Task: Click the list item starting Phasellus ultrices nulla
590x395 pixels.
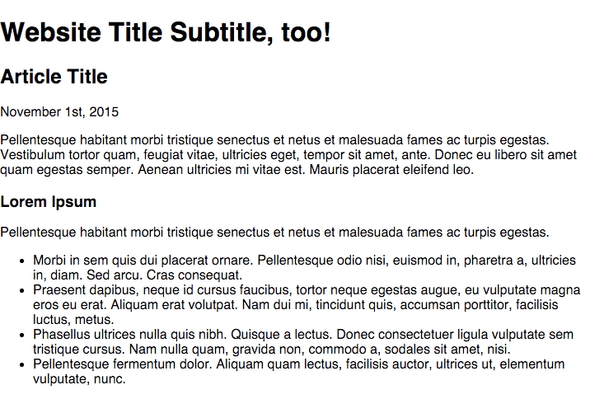Action: click(303, 342)
